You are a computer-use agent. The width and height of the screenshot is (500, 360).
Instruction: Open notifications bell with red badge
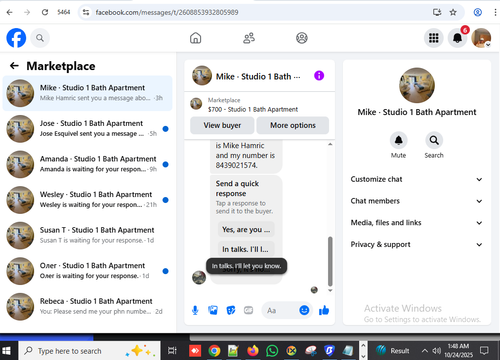tap(458, 38)
